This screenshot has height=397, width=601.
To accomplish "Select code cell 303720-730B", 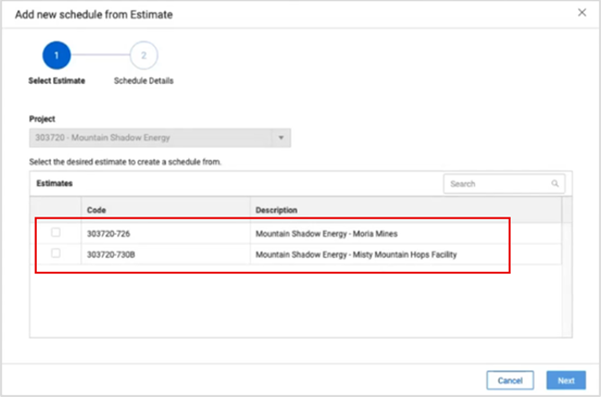I will pos(166,254).
